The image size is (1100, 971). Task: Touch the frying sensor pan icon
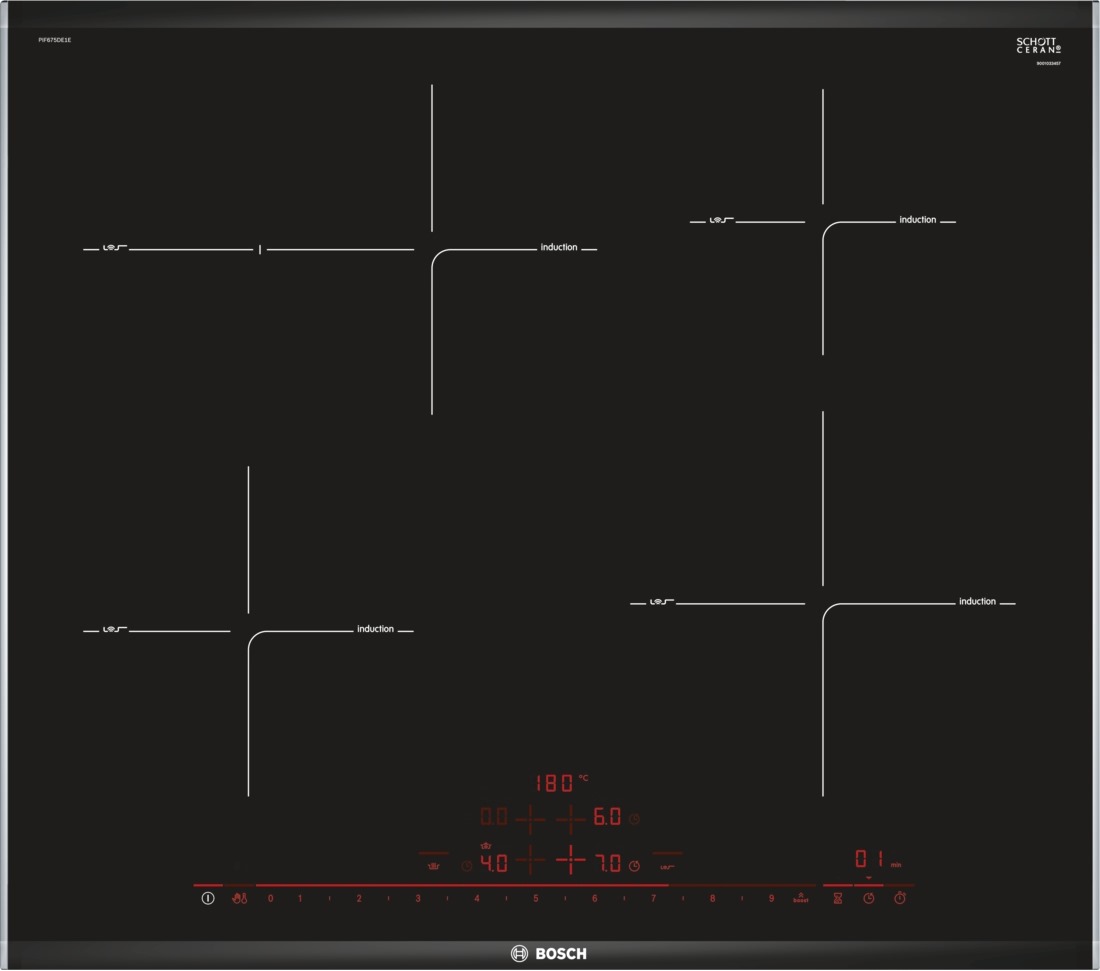pyautogui.click(x=433, y=865)
